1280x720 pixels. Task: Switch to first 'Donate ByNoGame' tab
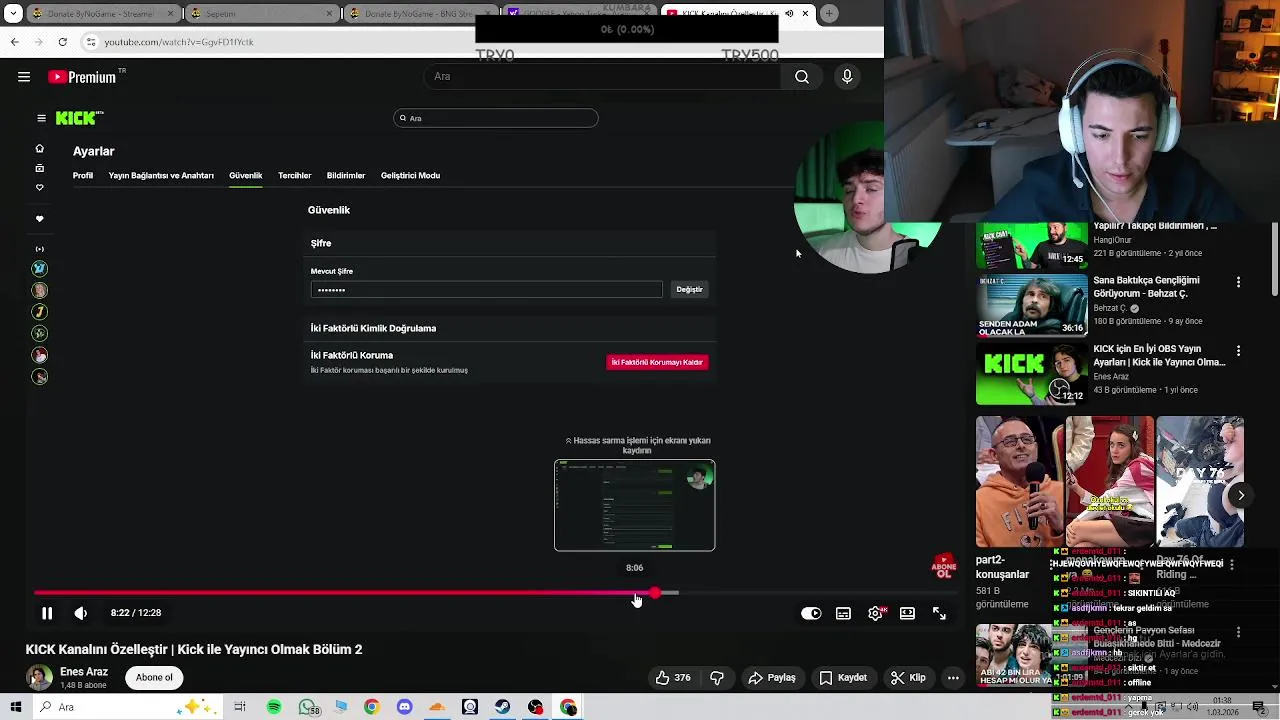click(100, 13)
